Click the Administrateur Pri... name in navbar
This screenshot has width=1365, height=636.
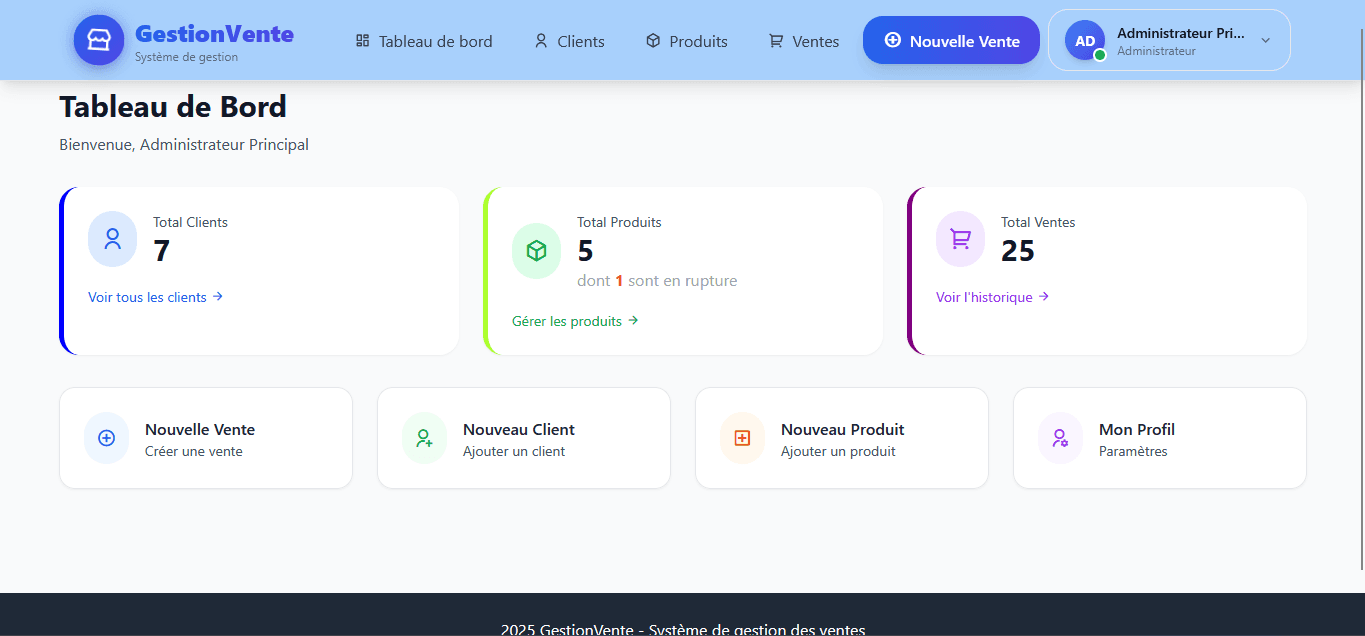point(1181,33)
